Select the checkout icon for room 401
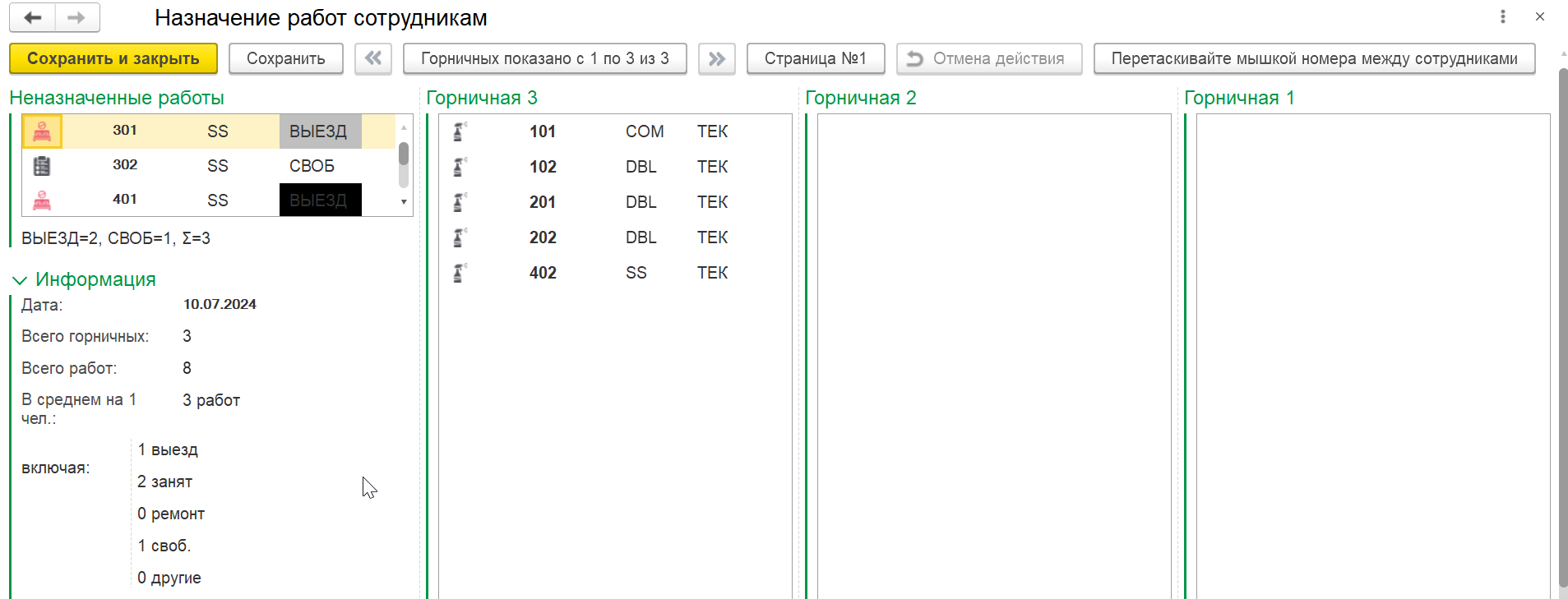This screenshot has width=1568, height=599. click(42, 200)
